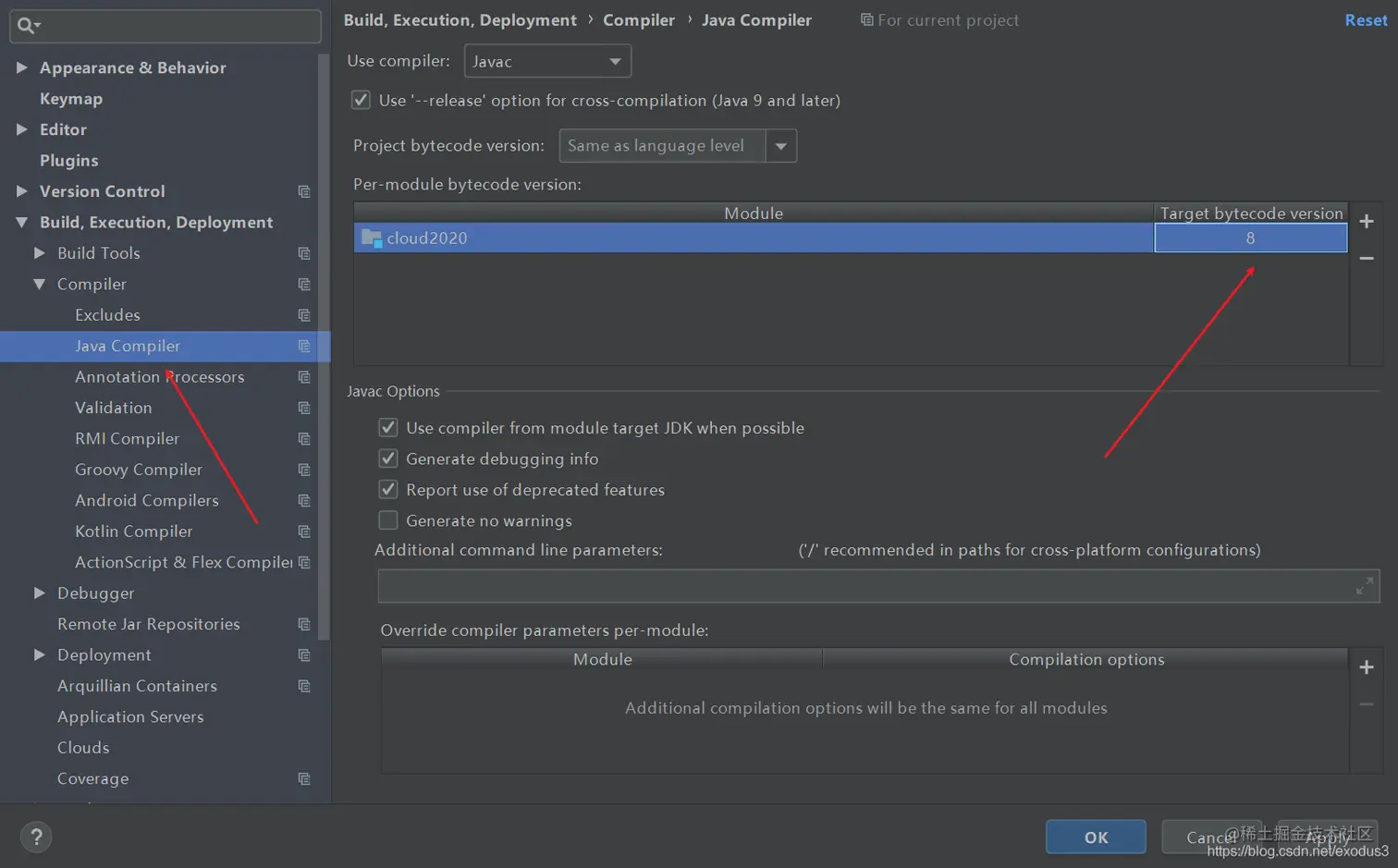Viewport: 1398px width, 868px height.
Task: Click 'Build, Execution, Deployment' breadcrumb
Action: click(460, 20)
